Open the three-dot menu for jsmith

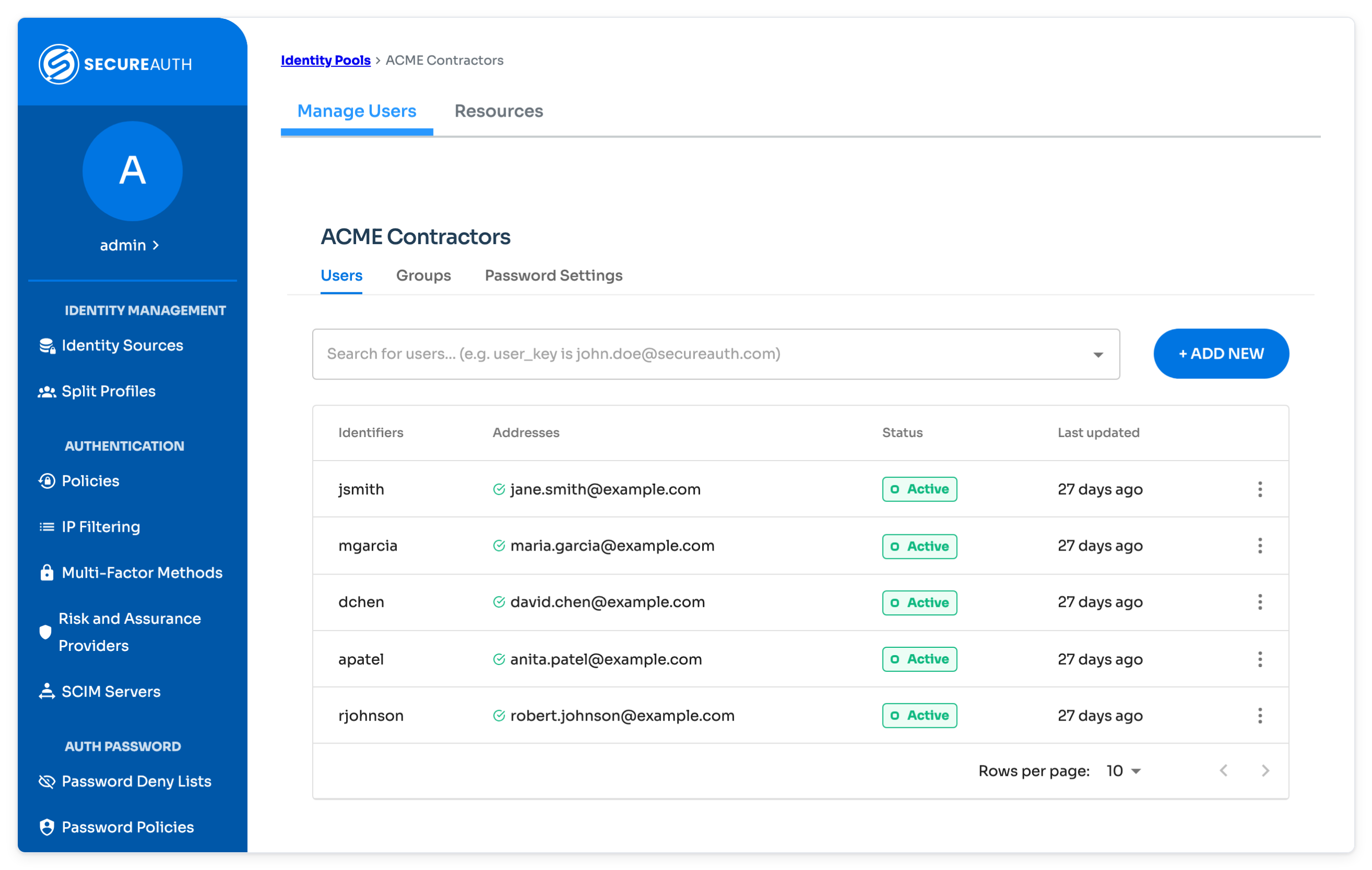pyautogui.click(x=1260, y=489)
